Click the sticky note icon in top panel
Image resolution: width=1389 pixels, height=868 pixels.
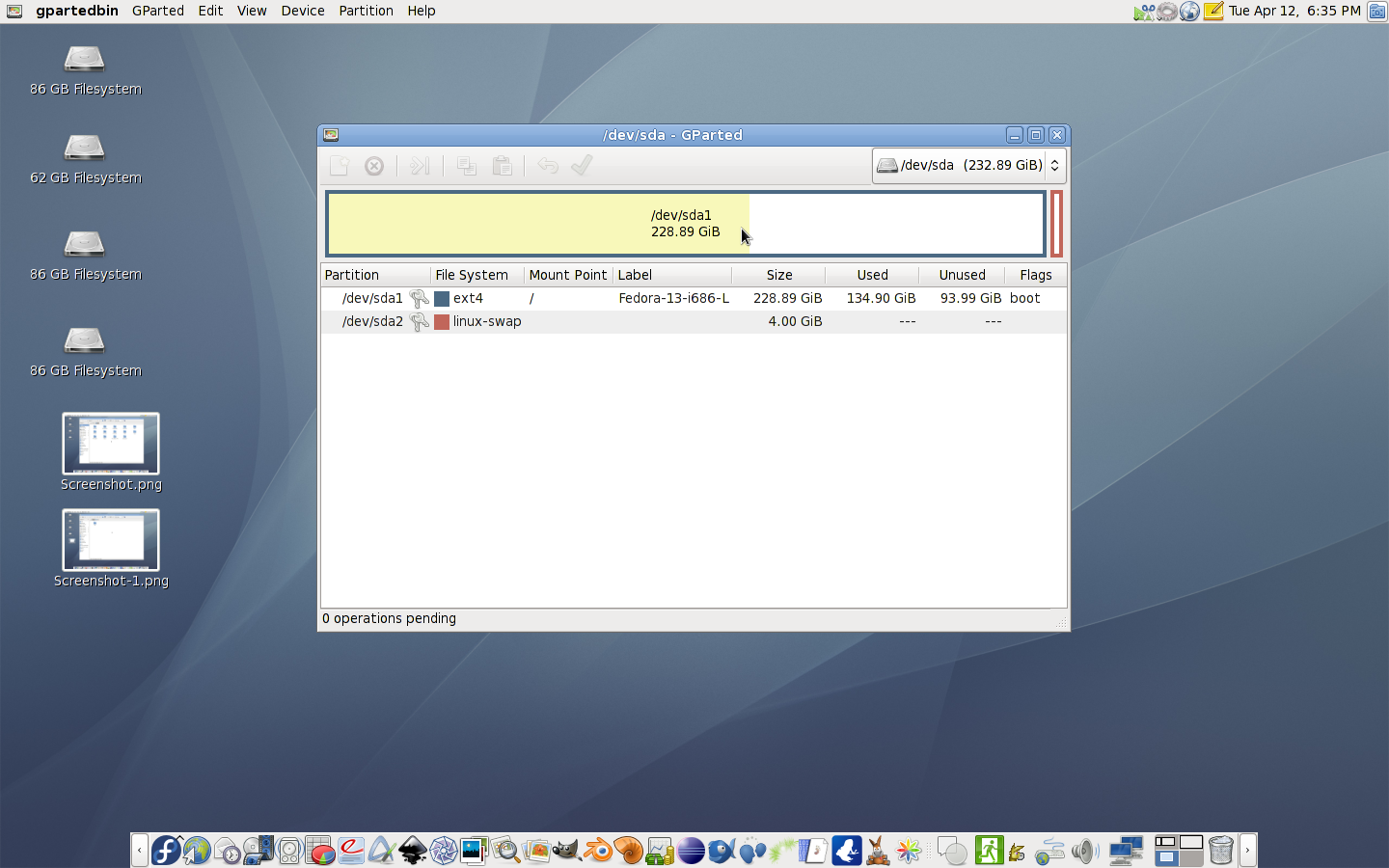(x=1212, y=11)
